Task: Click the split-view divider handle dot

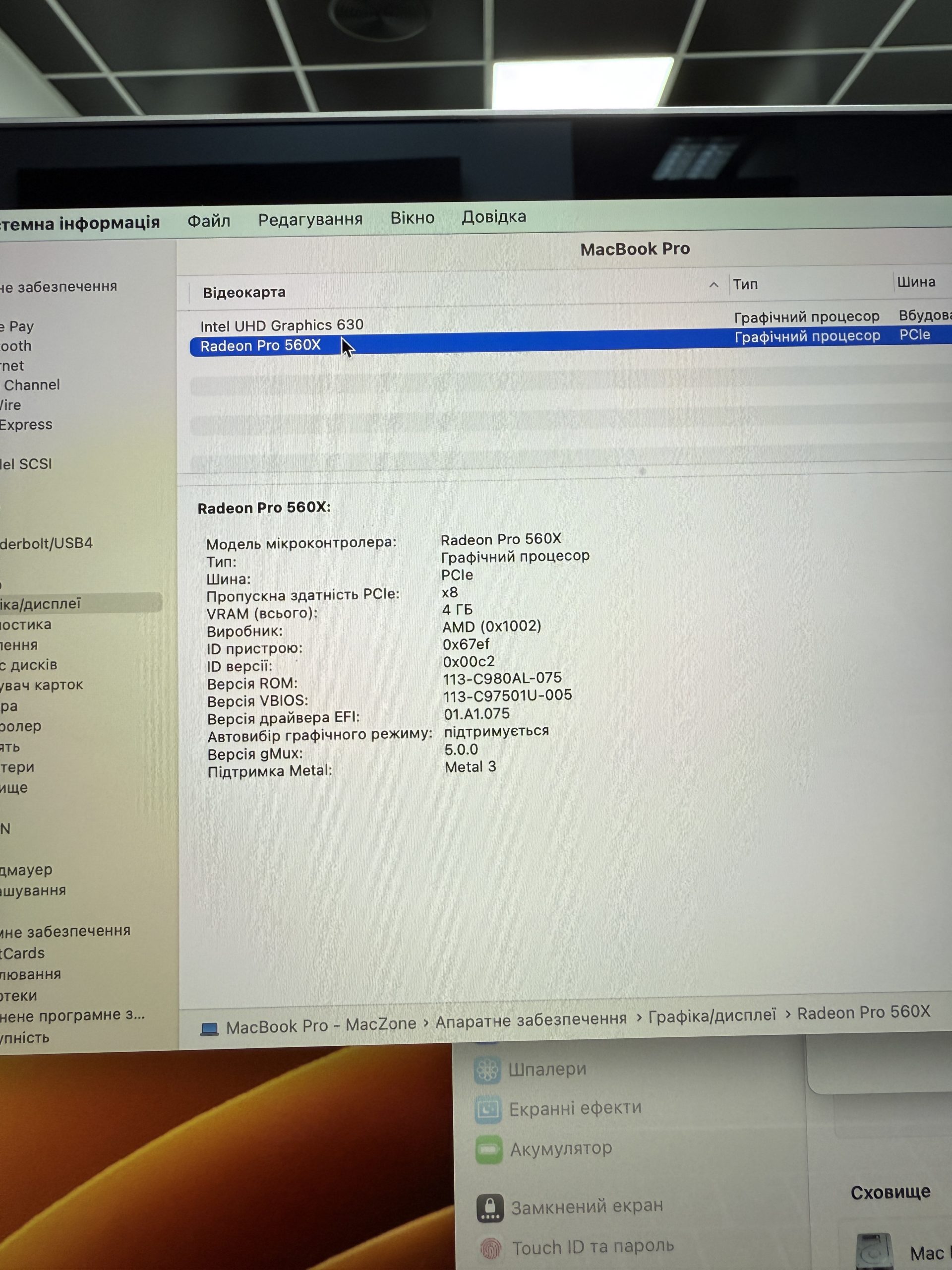Action: click(643, 471)
